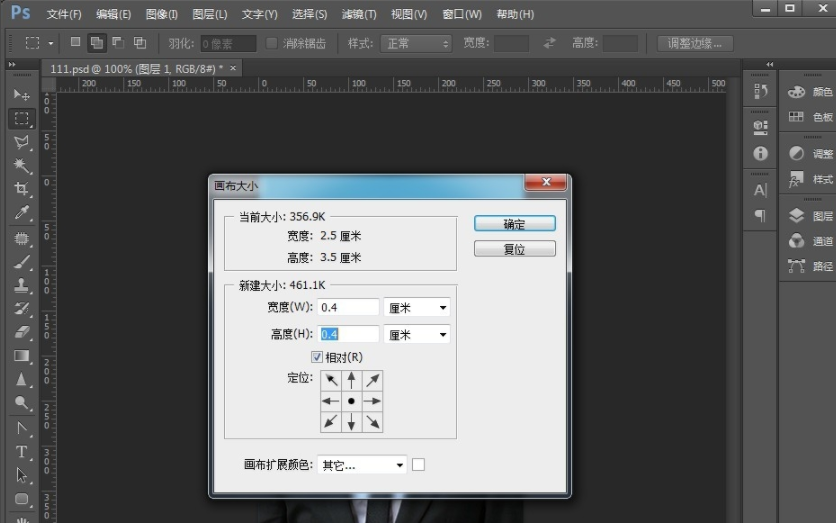Select the Rectangular Marquee tool

21,118
